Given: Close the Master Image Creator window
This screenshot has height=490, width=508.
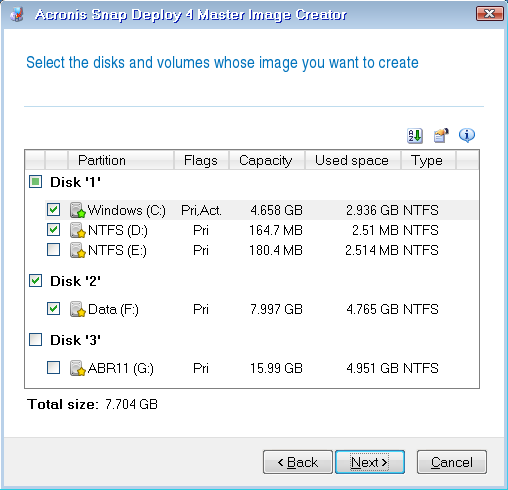Looking at the screenshot, I should (x=489, y=14).
